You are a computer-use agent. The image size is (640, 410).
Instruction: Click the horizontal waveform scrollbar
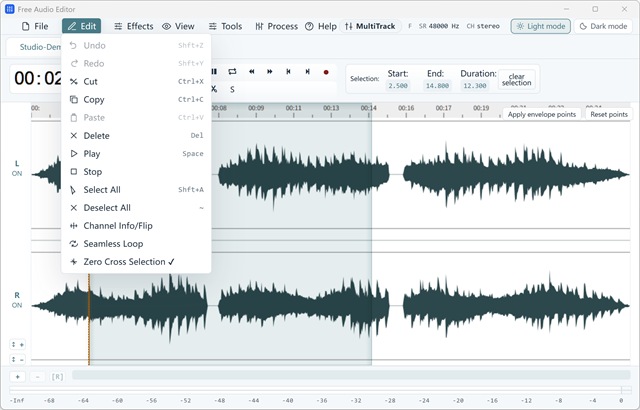tap(351, 375)
